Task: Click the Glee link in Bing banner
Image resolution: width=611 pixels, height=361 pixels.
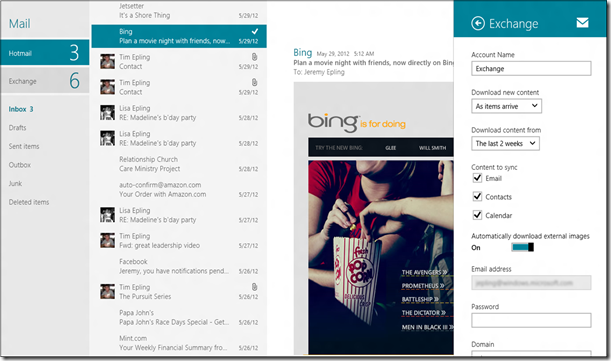Action: point(390,148)
